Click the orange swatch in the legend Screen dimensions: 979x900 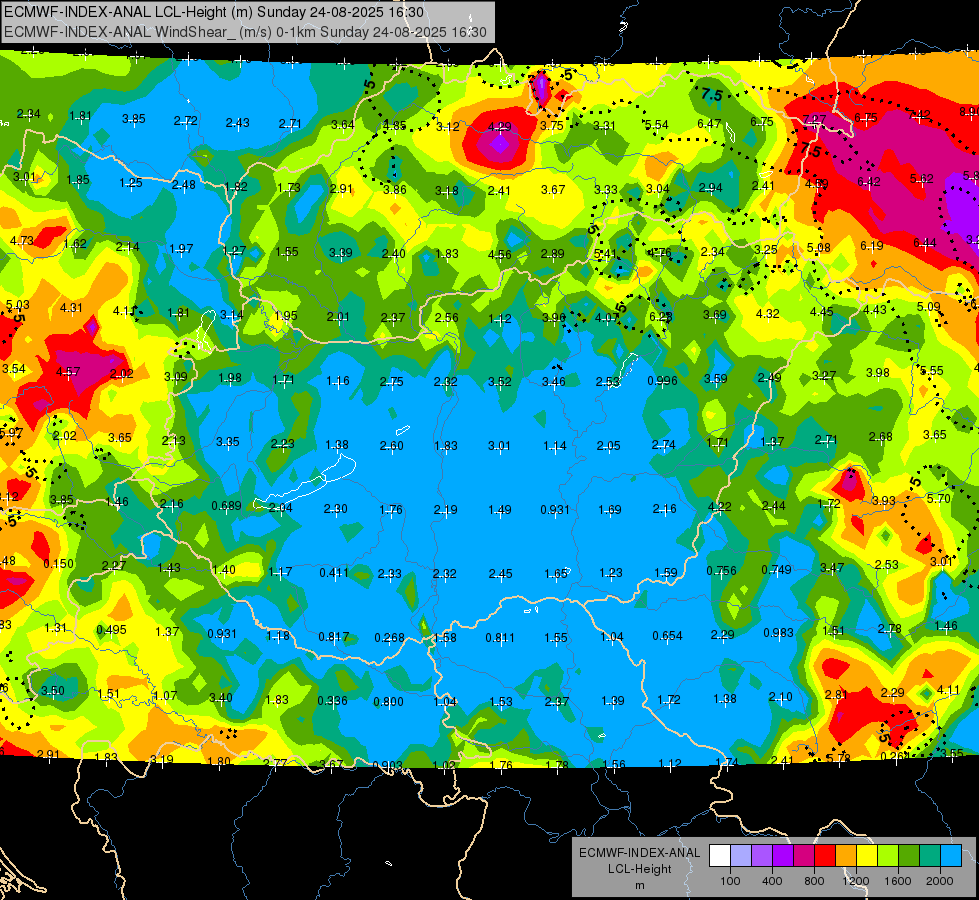[846, 856]
